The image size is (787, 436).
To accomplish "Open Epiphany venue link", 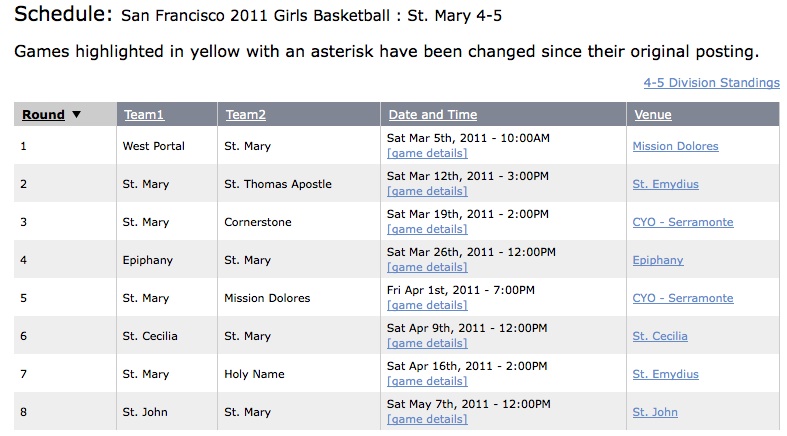I will (x=658, y=260).
